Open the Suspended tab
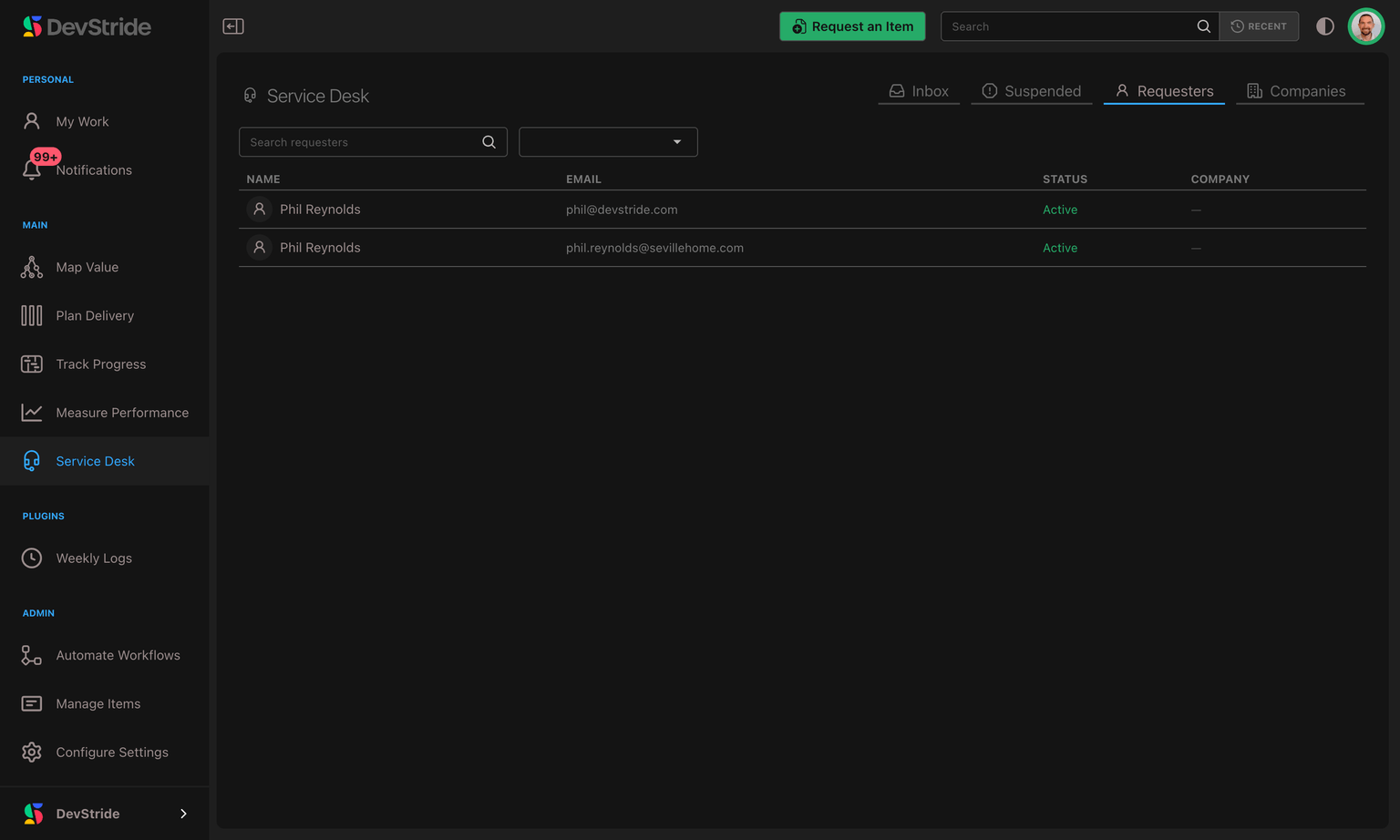The image size is (1400, 840). pyautogui.click(x=1031, y=91)
